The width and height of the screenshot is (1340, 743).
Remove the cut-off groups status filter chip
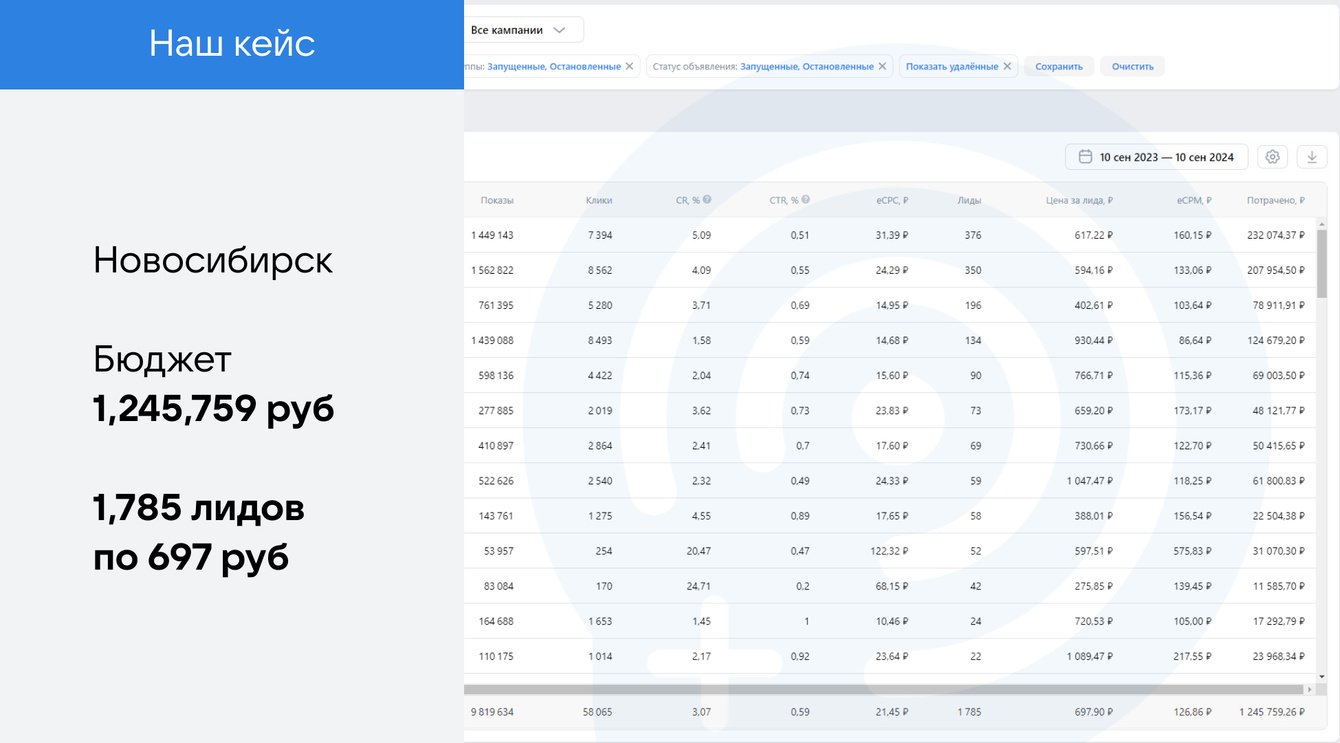click(629, 67)
